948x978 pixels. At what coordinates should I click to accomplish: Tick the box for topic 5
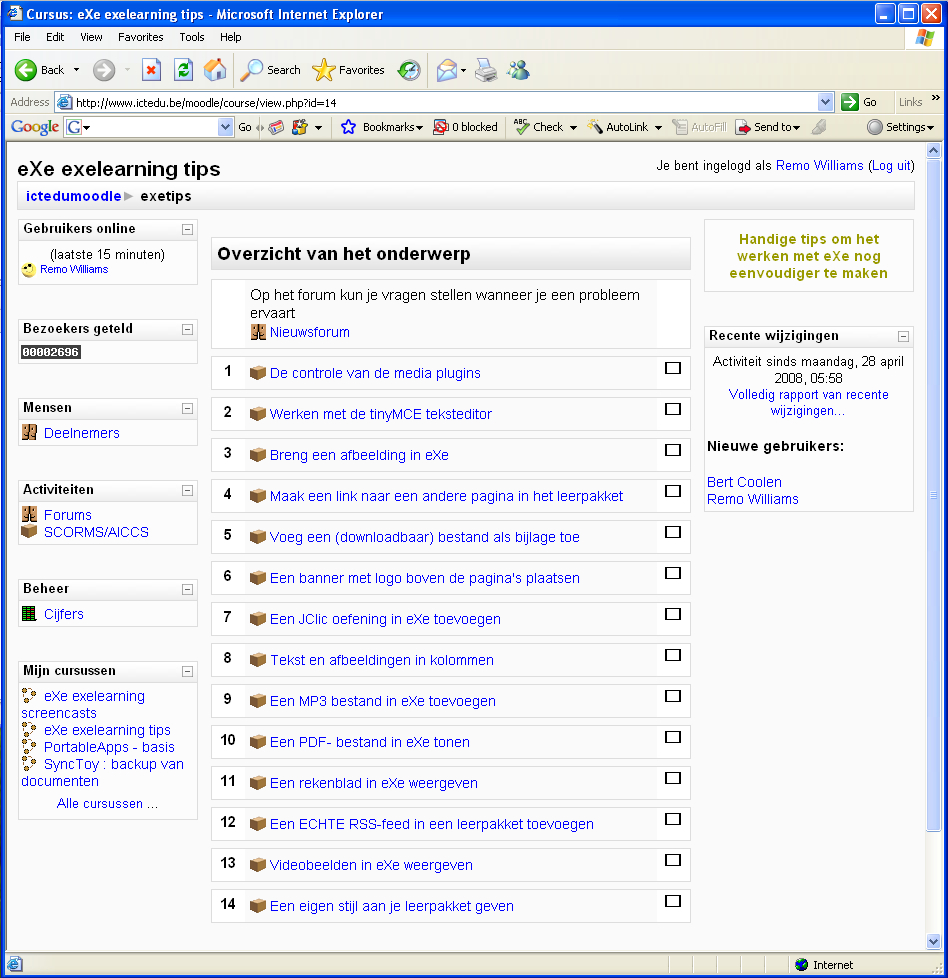pyautogui.click(x=673, y=532)
